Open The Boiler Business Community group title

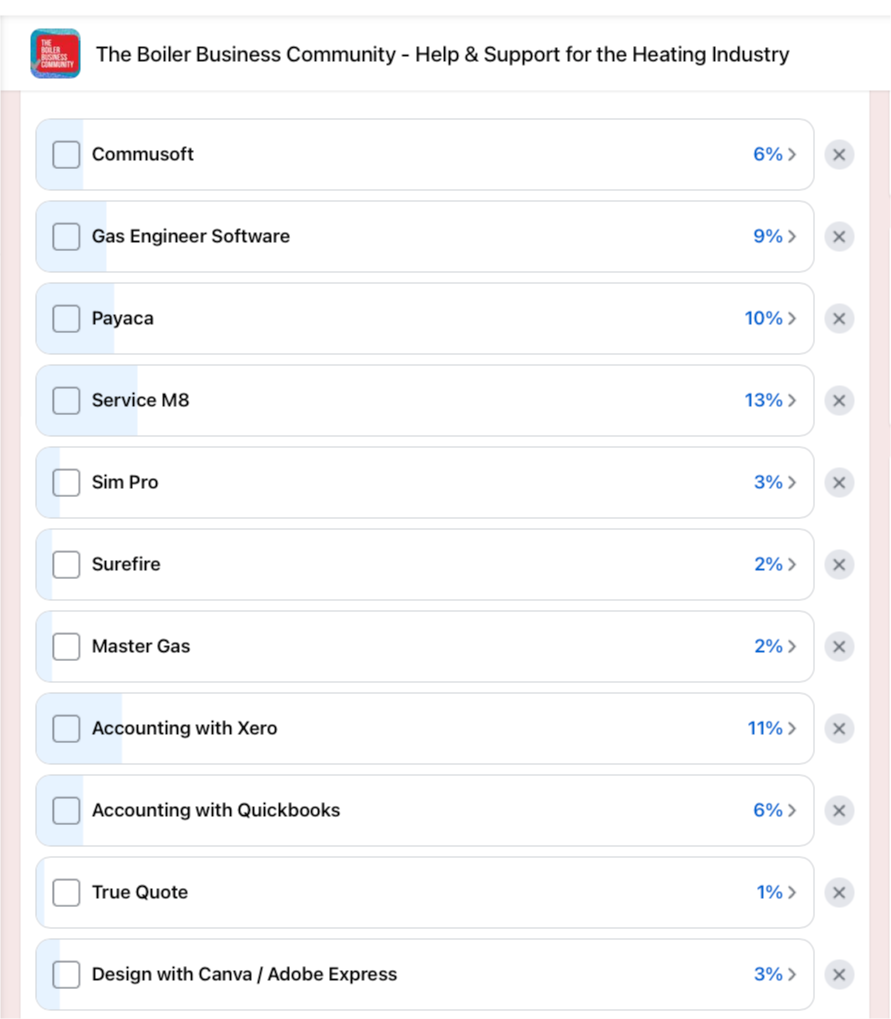pos(442,54)
